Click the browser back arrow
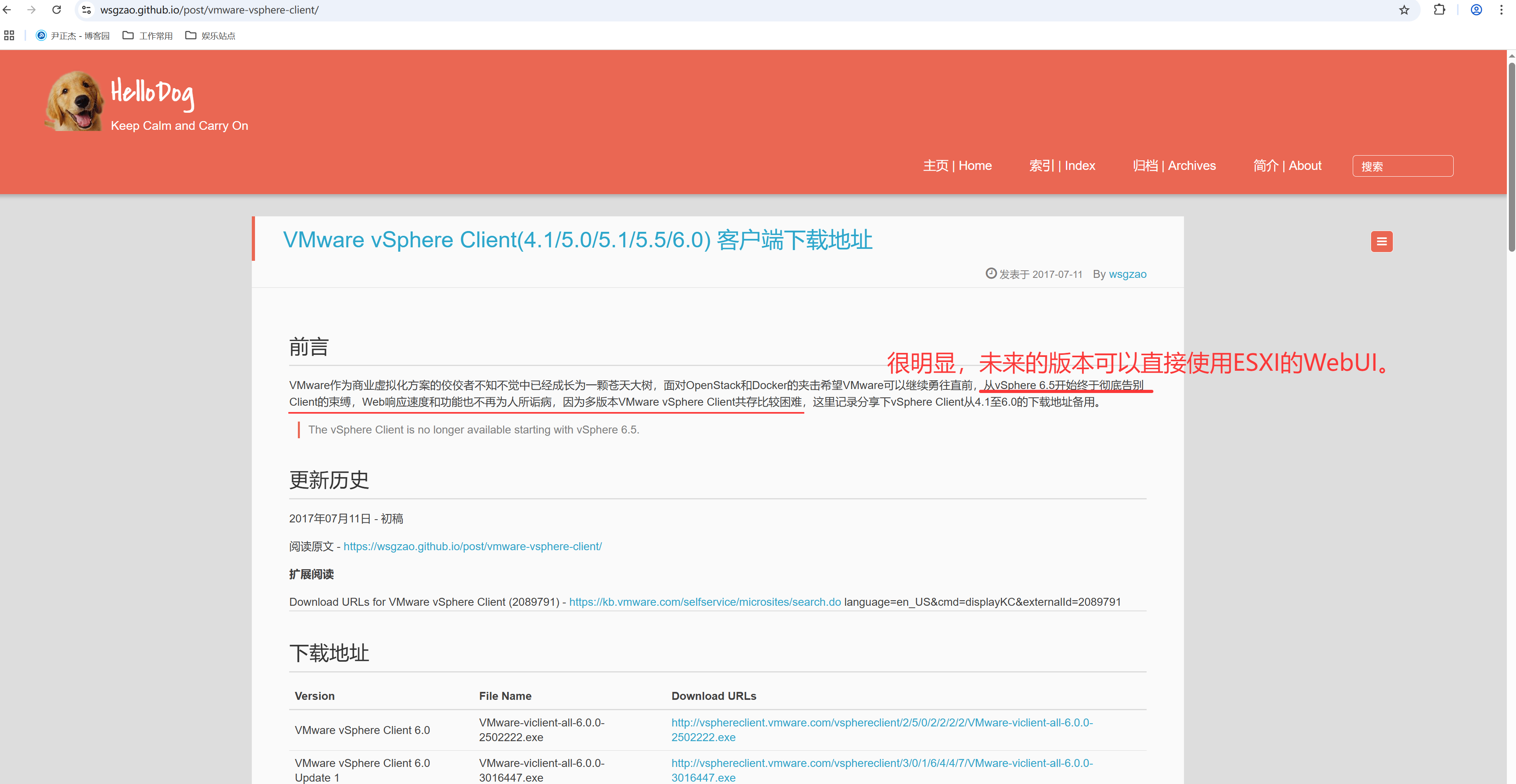Viewport: 1516px width, 784px height. coord(7,10)
